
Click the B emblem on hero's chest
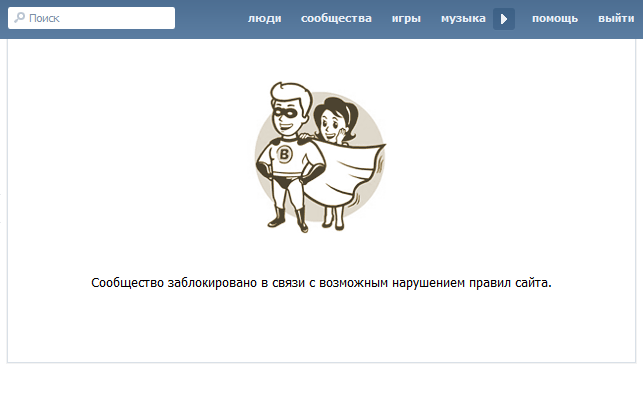[284, 154]
